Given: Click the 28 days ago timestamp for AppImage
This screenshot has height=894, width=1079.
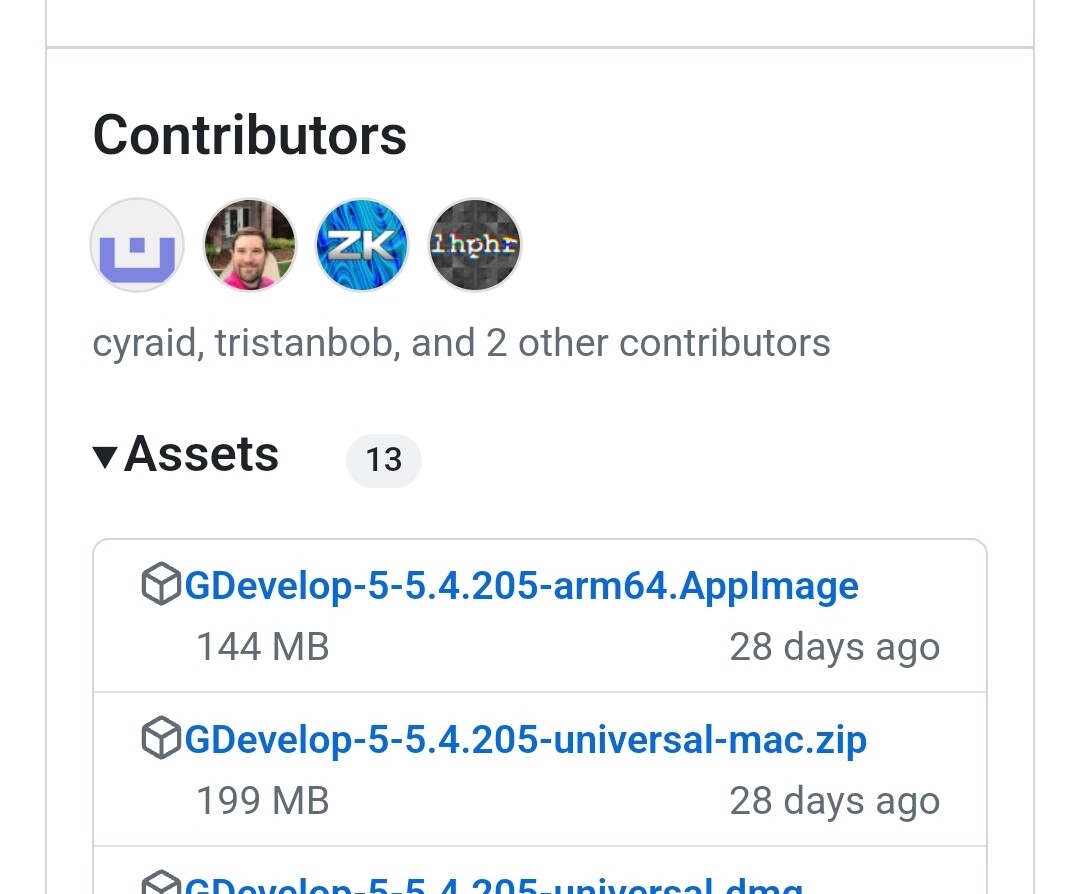Looking at the screenshot, I should coord(834,646).
